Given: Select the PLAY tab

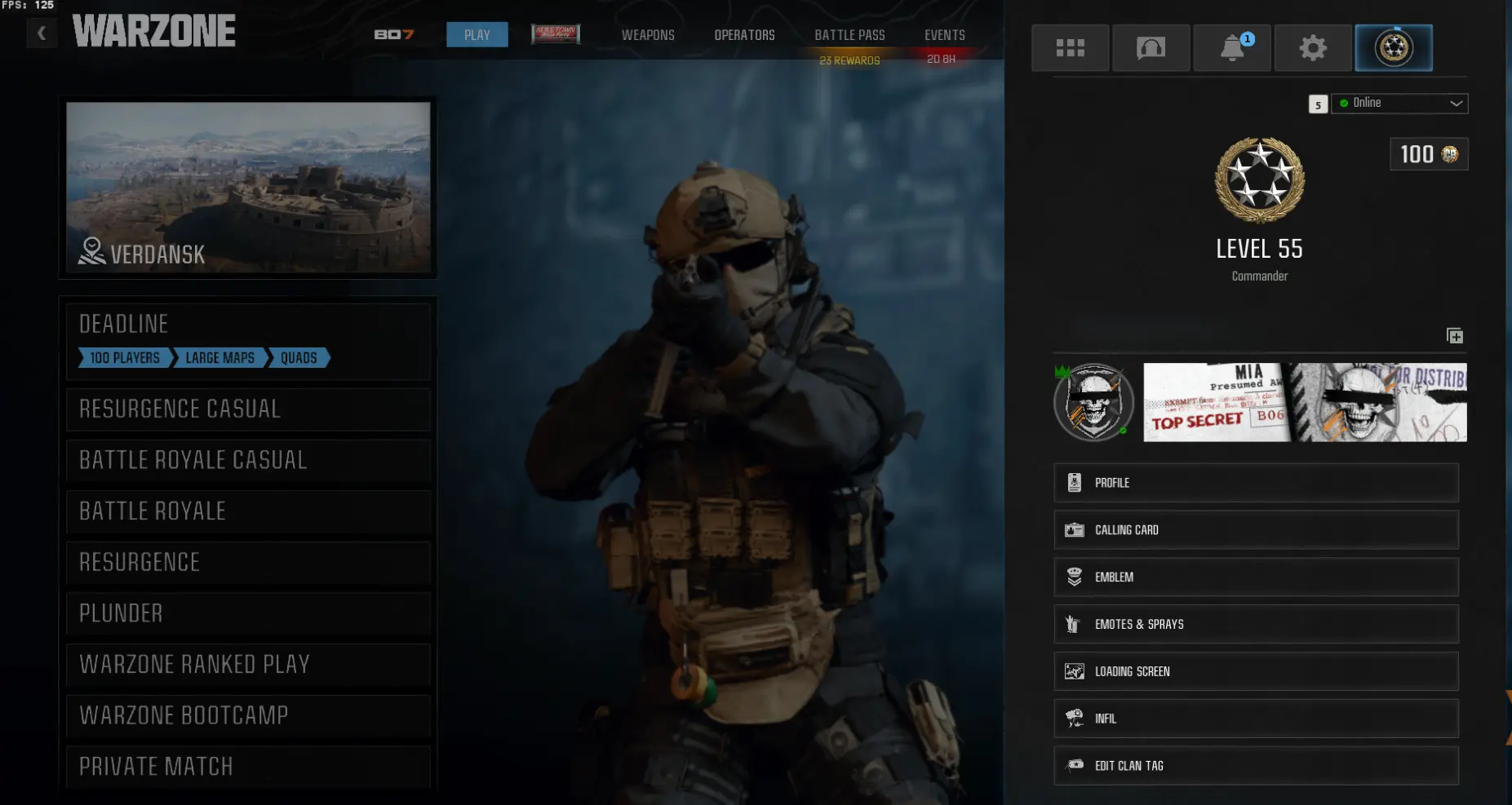Looking at the screenshot, I should click(477, 35).
